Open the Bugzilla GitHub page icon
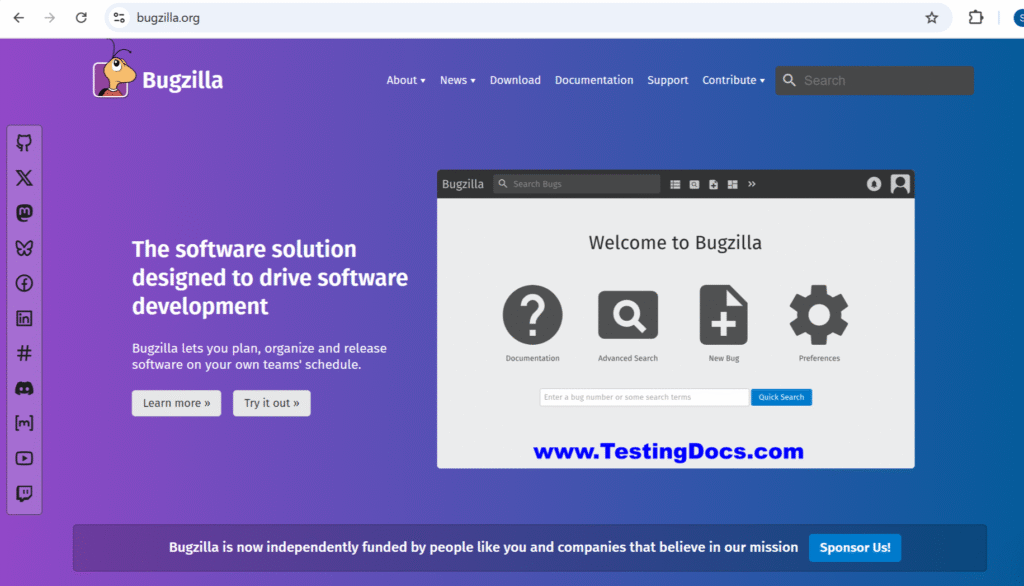This screenshot has height=586, width=1024. click(x=24, y=142)
